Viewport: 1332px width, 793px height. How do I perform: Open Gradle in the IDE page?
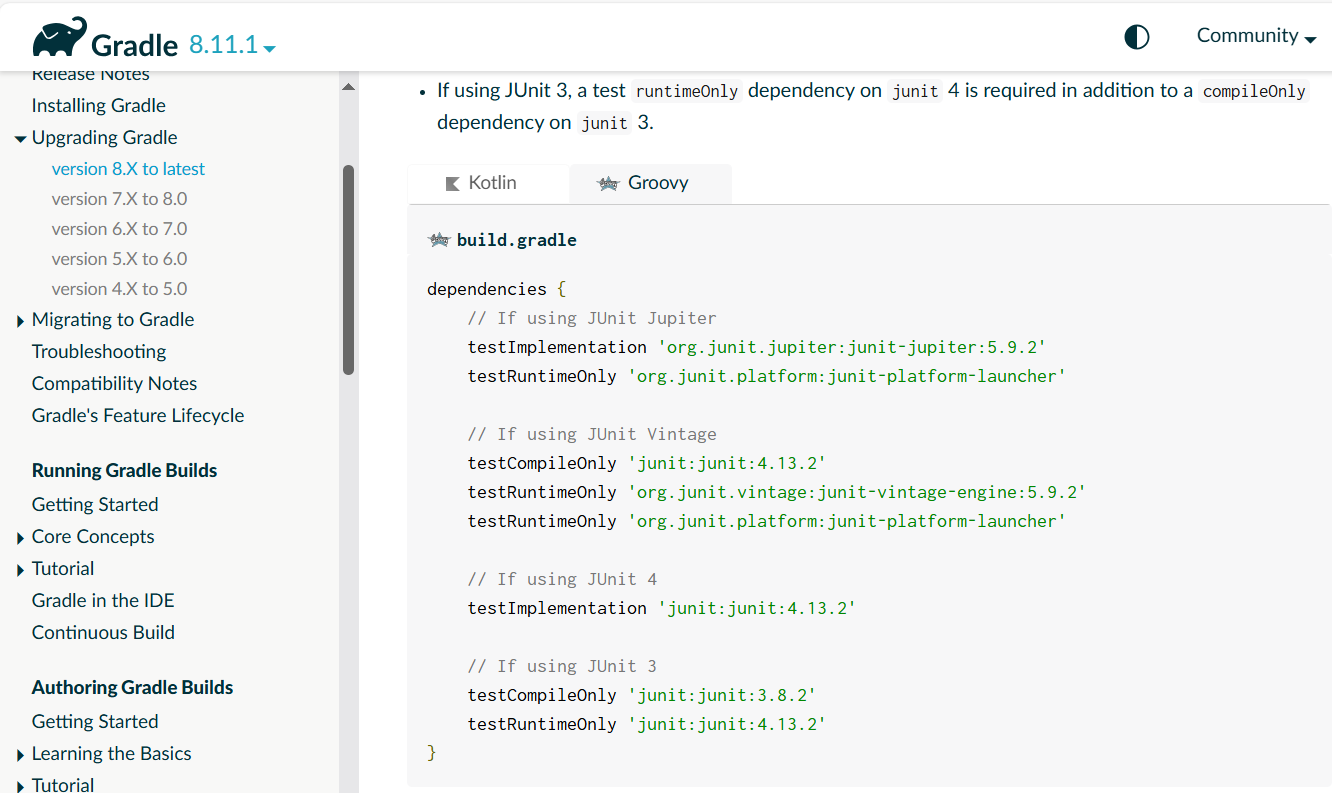click(x=103, y=600)
